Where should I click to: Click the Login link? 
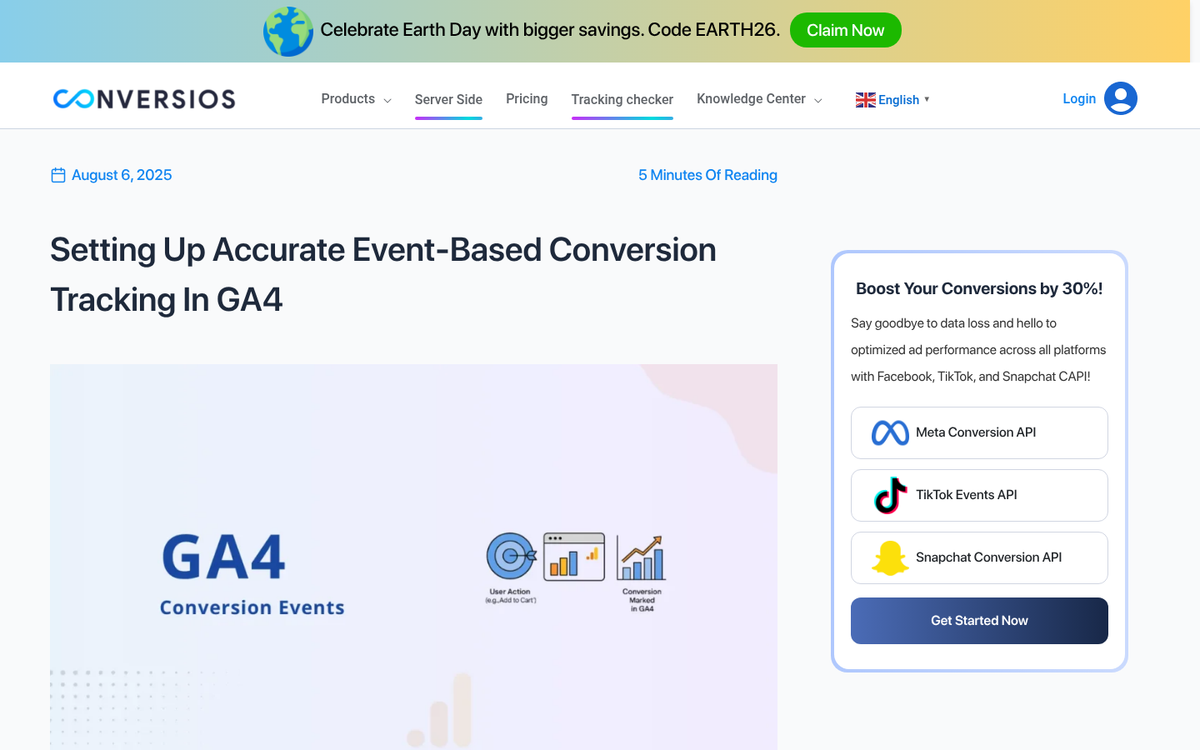pos(1079,98)
